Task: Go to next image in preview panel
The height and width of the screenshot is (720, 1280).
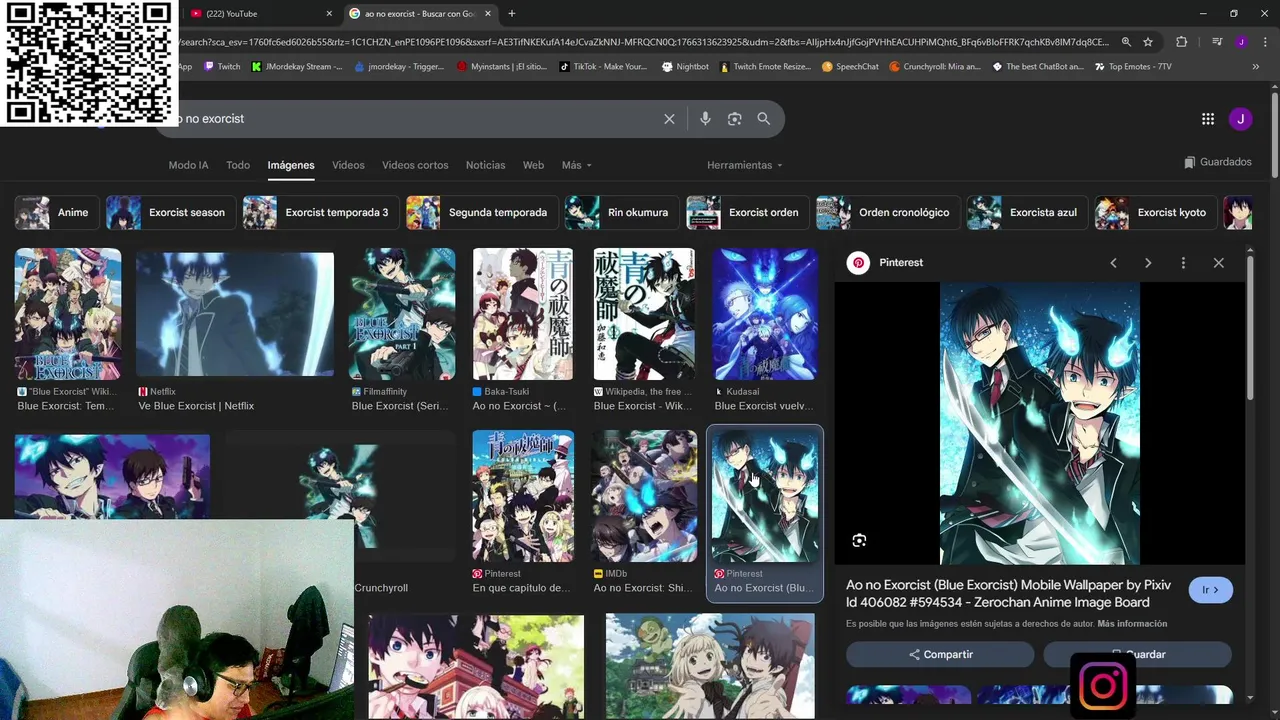Action: tap(1148, 263)
